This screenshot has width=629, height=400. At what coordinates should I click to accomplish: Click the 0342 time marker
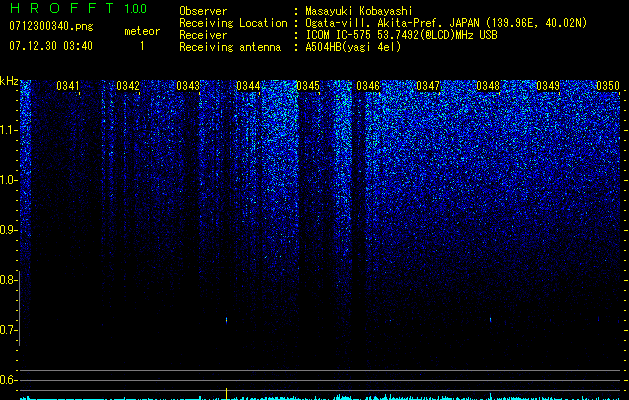128,85
